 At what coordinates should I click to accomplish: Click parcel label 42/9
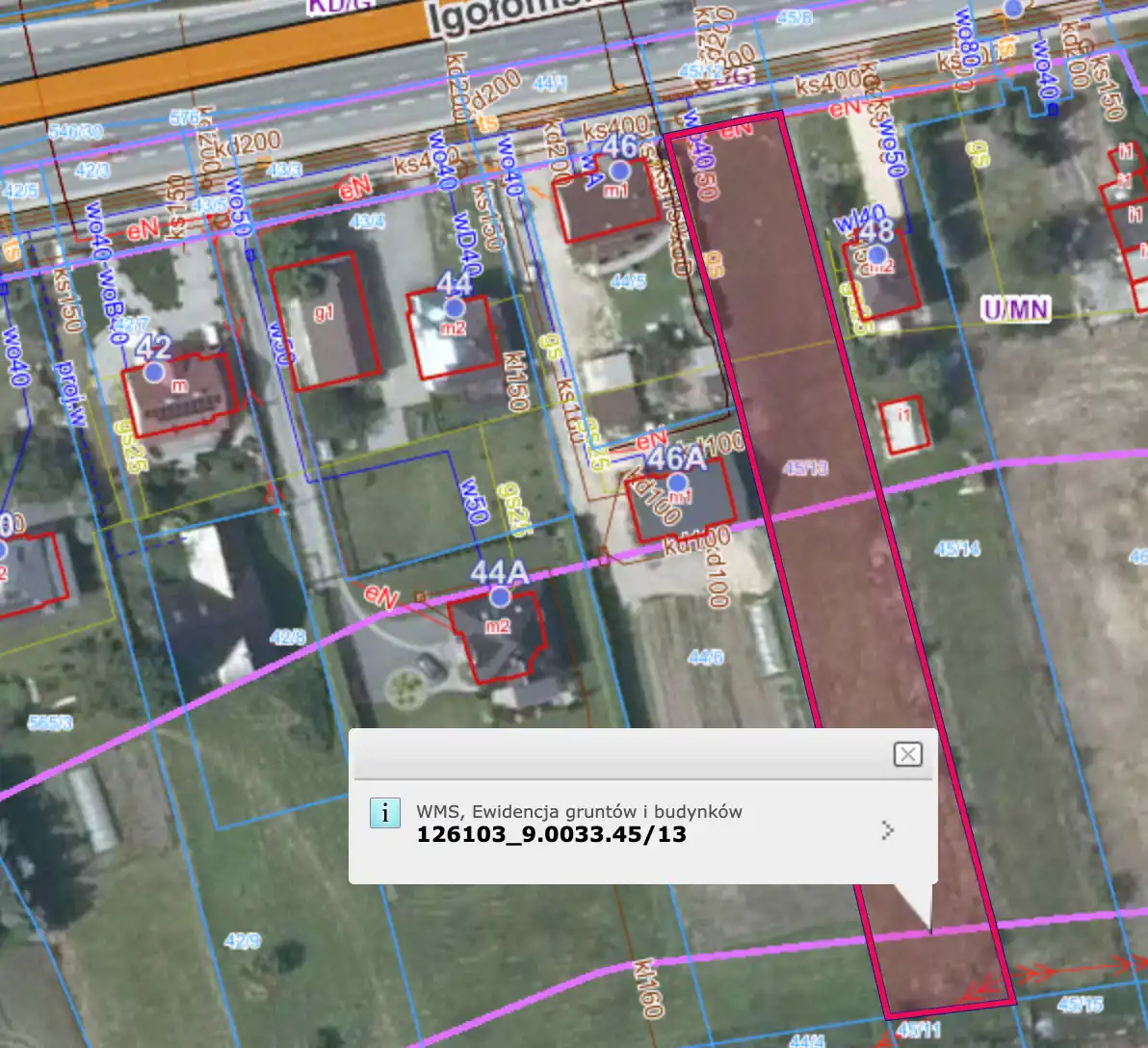(242, 940)
